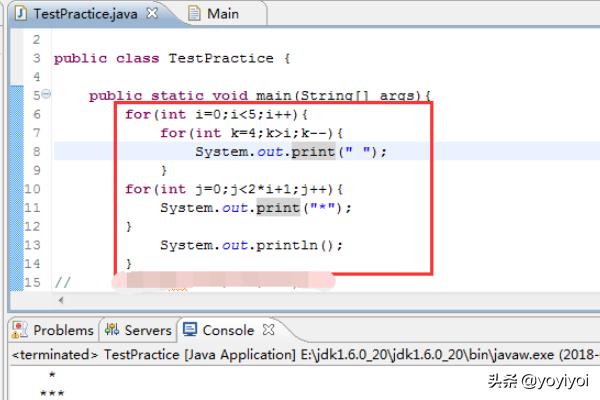Viewport: 600px width, 400px height.
Task: Select the Console view tab
Action: [228, 330]
